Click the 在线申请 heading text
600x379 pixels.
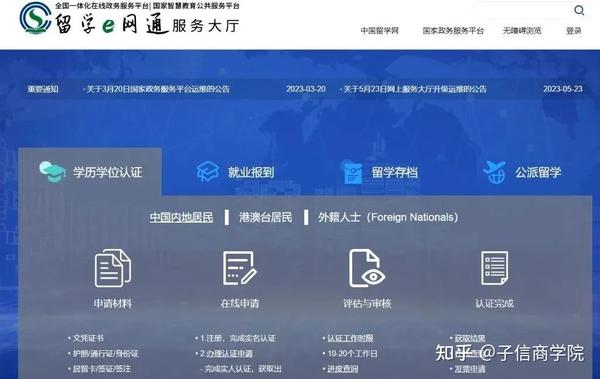(x=240, y=304)
